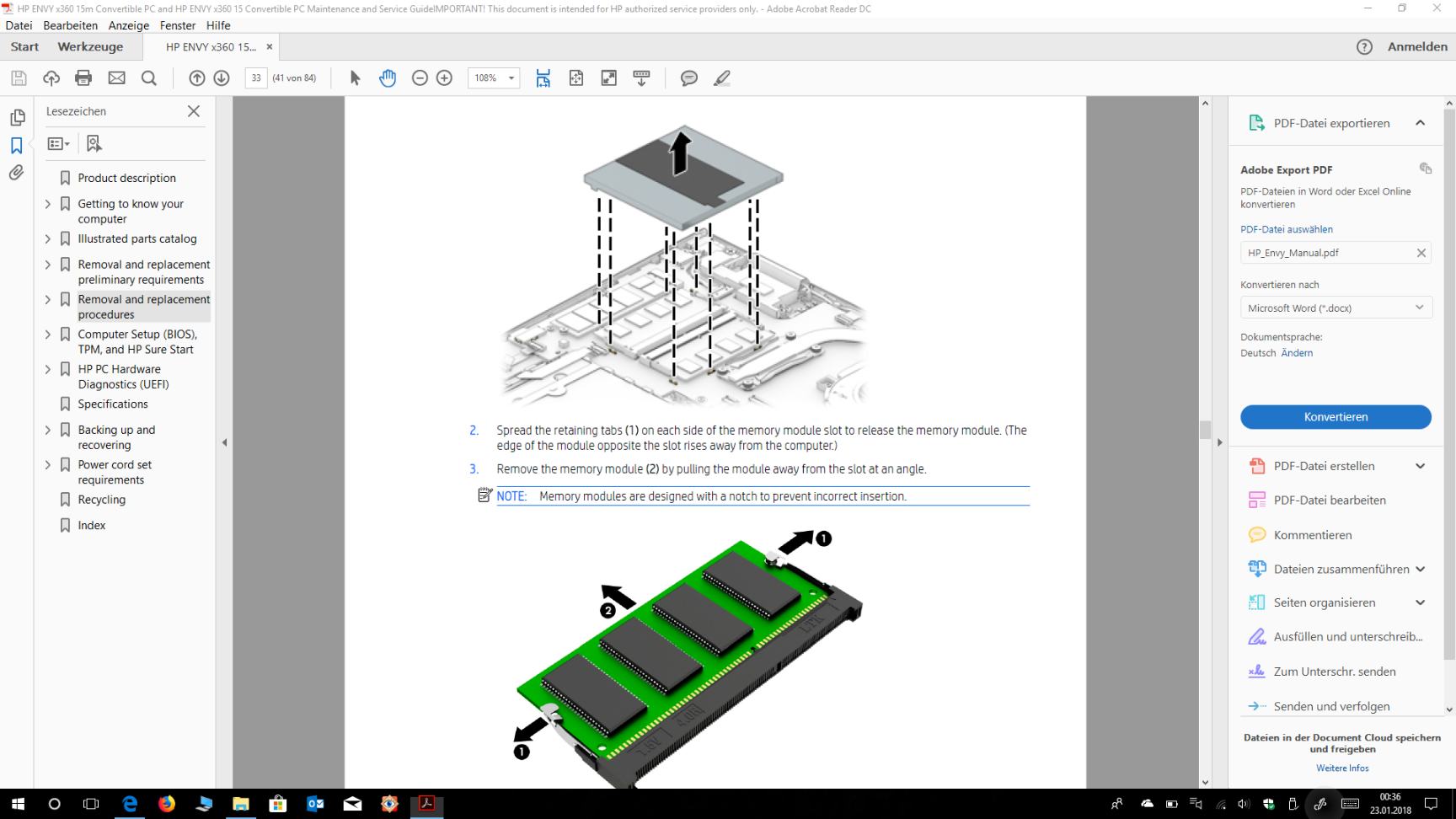Image resolution: width=1456 pixels, height=819 pixels.
Task: Open the Weitere Infos link
Action: [1342, 768]
